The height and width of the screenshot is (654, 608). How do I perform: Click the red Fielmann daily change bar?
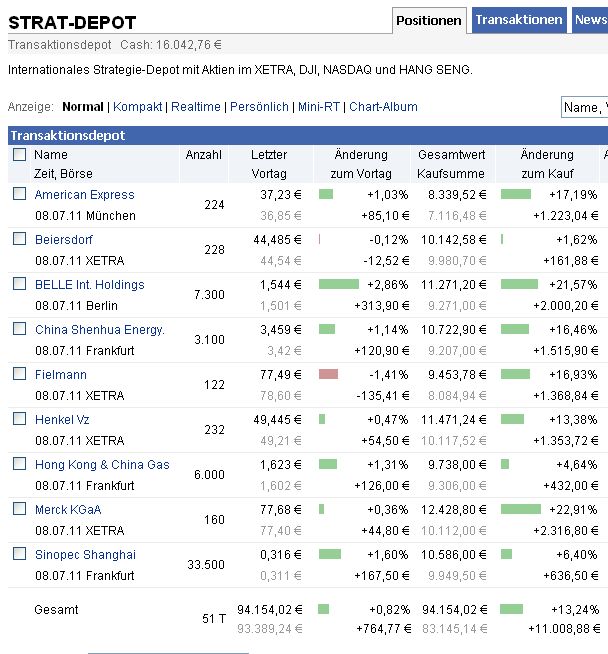pyautogui.click(x=328, y=374)
